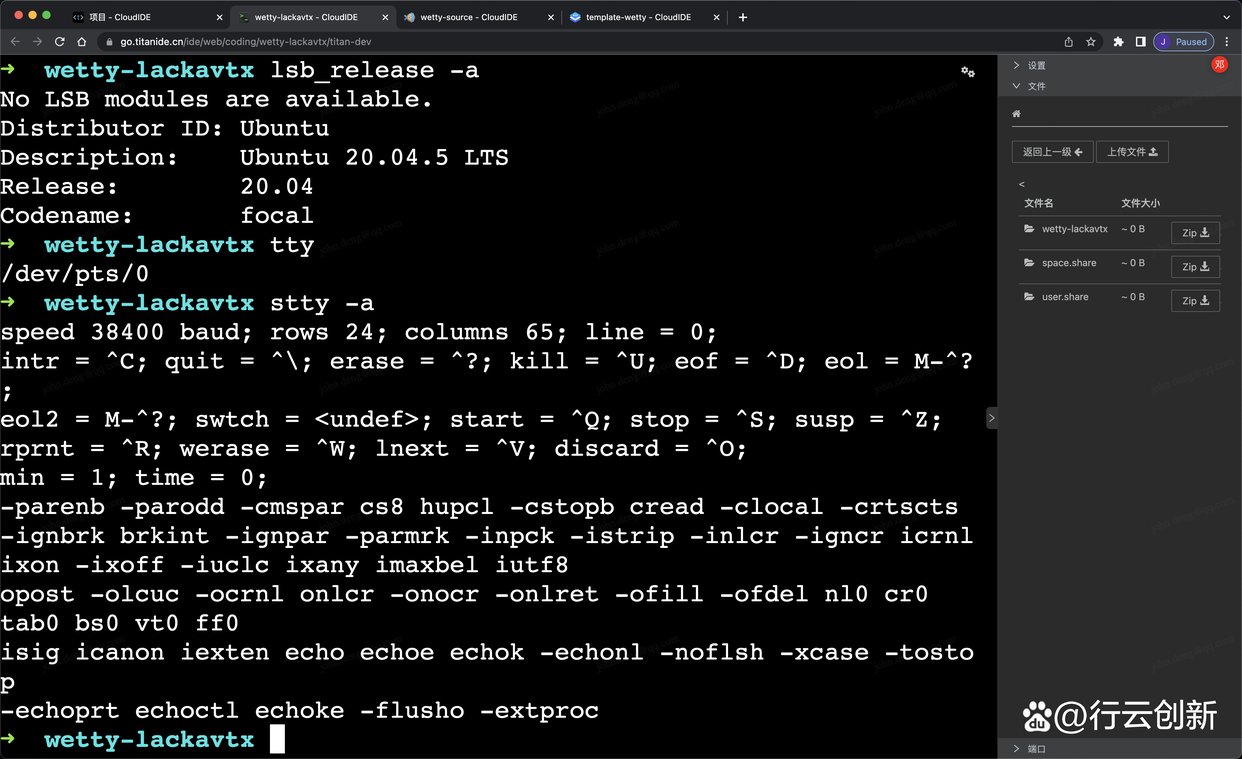
Task: Click the Paused profile control in Chrome toolbar
Action: (x=1183, y=41)
